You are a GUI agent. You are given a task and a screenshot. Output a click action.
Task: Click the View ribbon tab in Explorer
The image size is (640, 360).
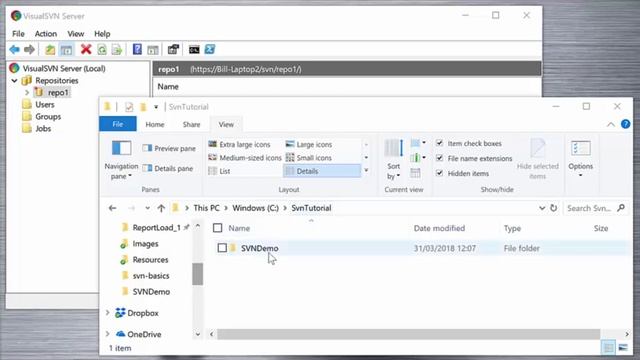point(226,124)
